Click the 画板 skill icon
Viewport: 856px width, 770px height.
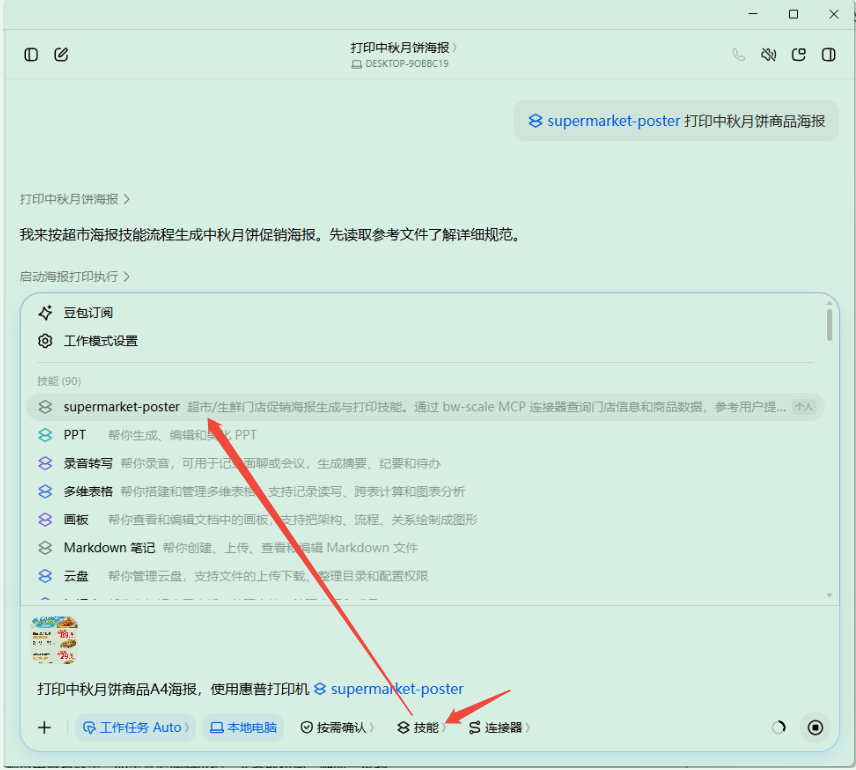coord(45,520)
